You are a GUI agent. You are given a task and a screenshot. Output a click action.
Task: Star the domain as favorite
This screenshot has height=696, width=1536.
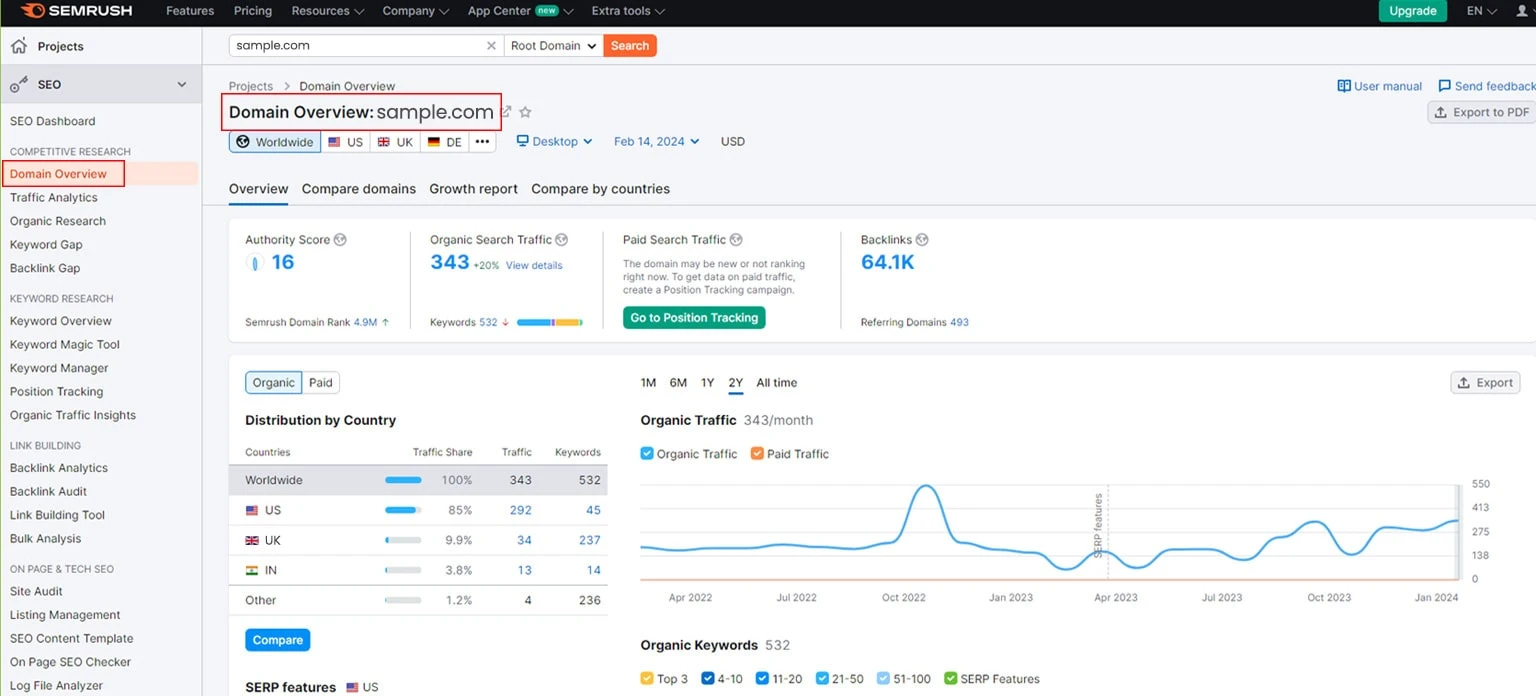(x=526, y=112)
